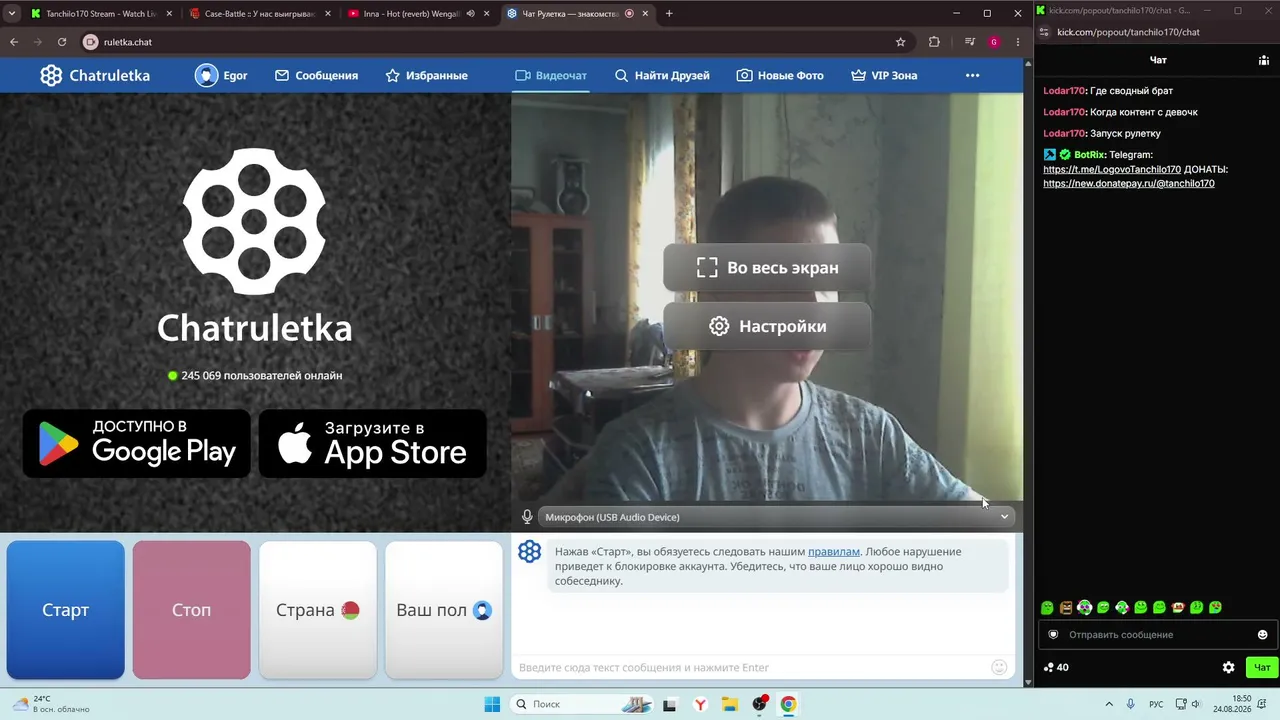Open Избранные favorites section

click(x=426, y=75)
